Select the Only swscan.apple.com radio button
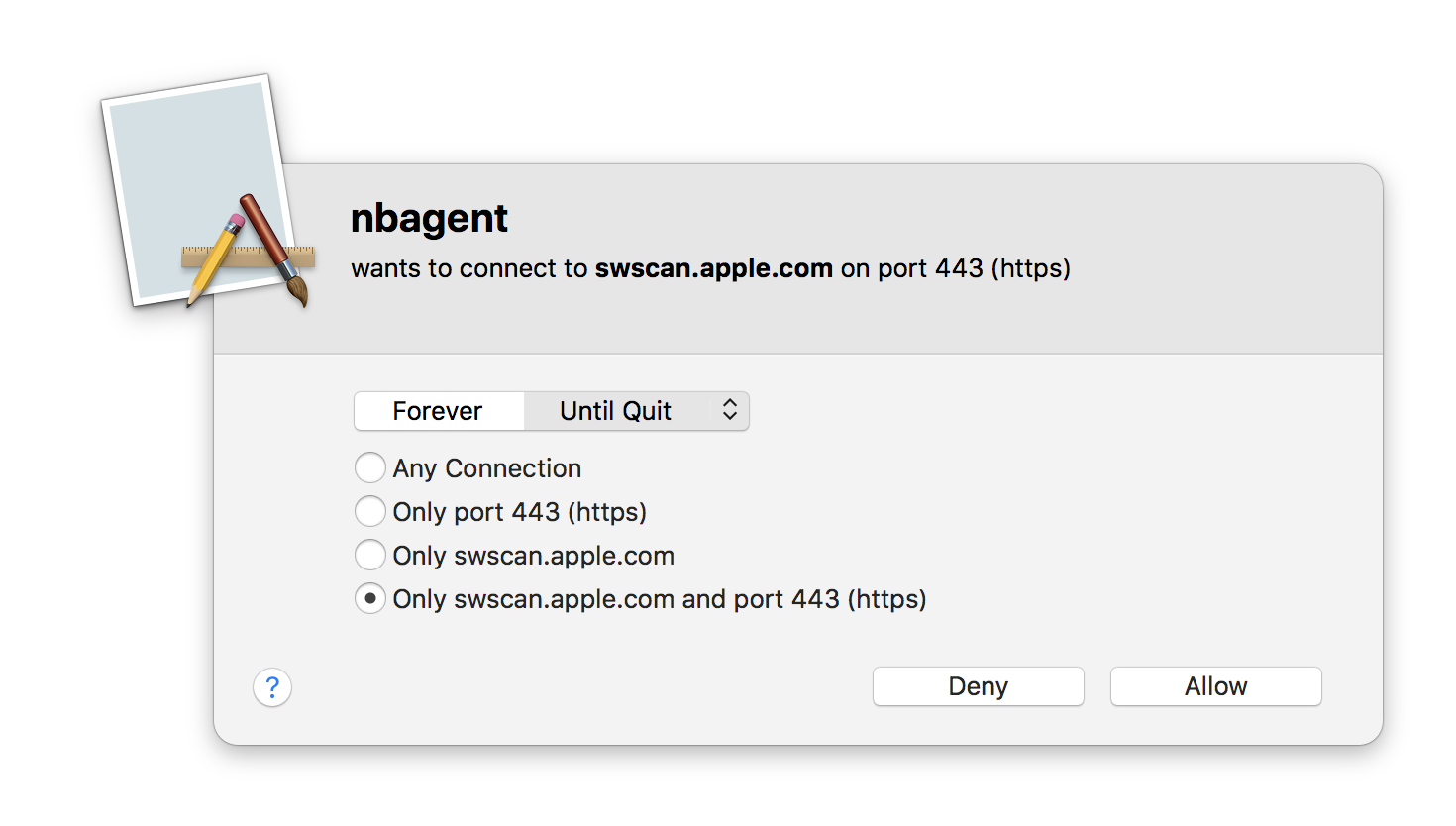 [370, 555]
